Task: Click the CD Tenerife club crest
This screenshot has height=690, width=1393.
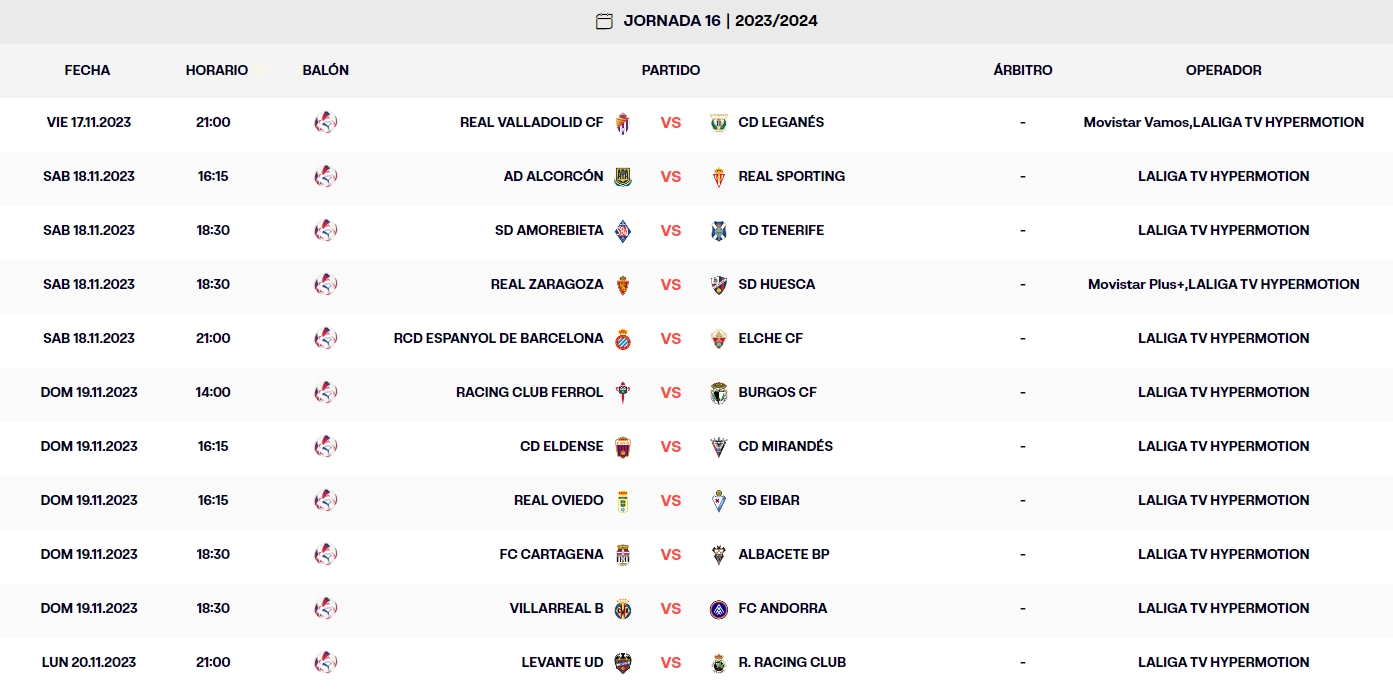Action: 718,230
